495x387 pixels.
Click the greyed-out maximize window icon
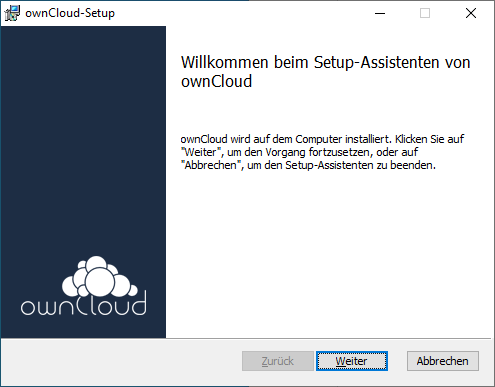425,13
